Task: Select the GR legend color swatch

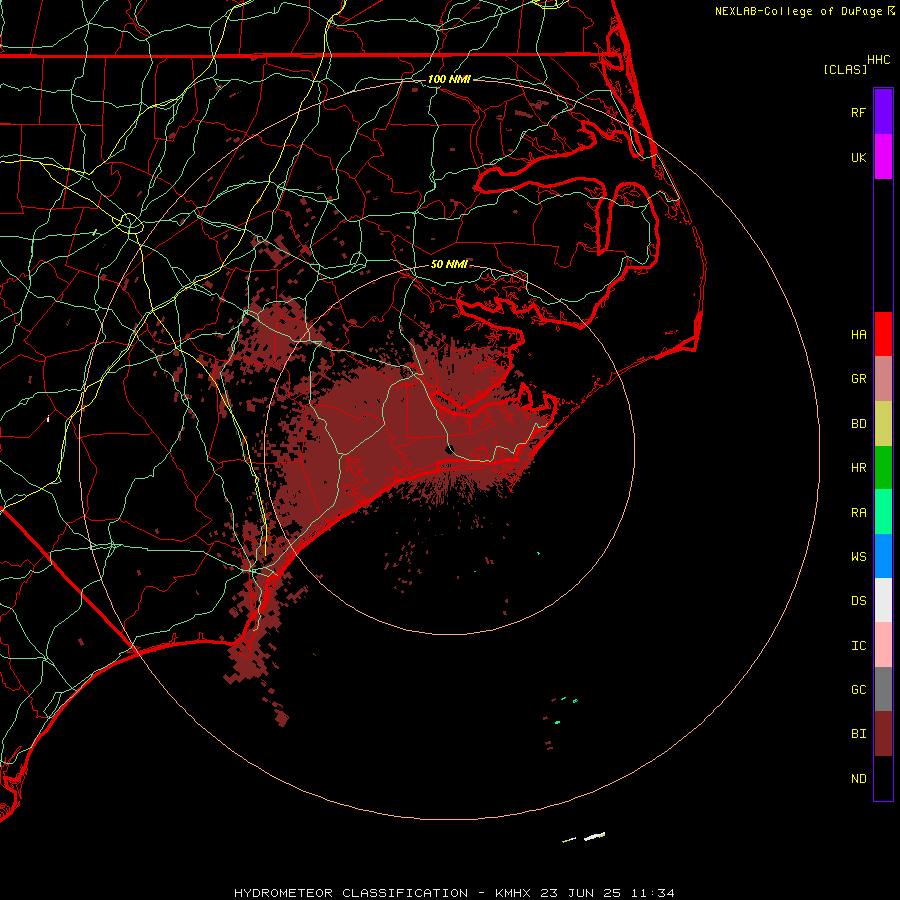Action: coord(883,379)
